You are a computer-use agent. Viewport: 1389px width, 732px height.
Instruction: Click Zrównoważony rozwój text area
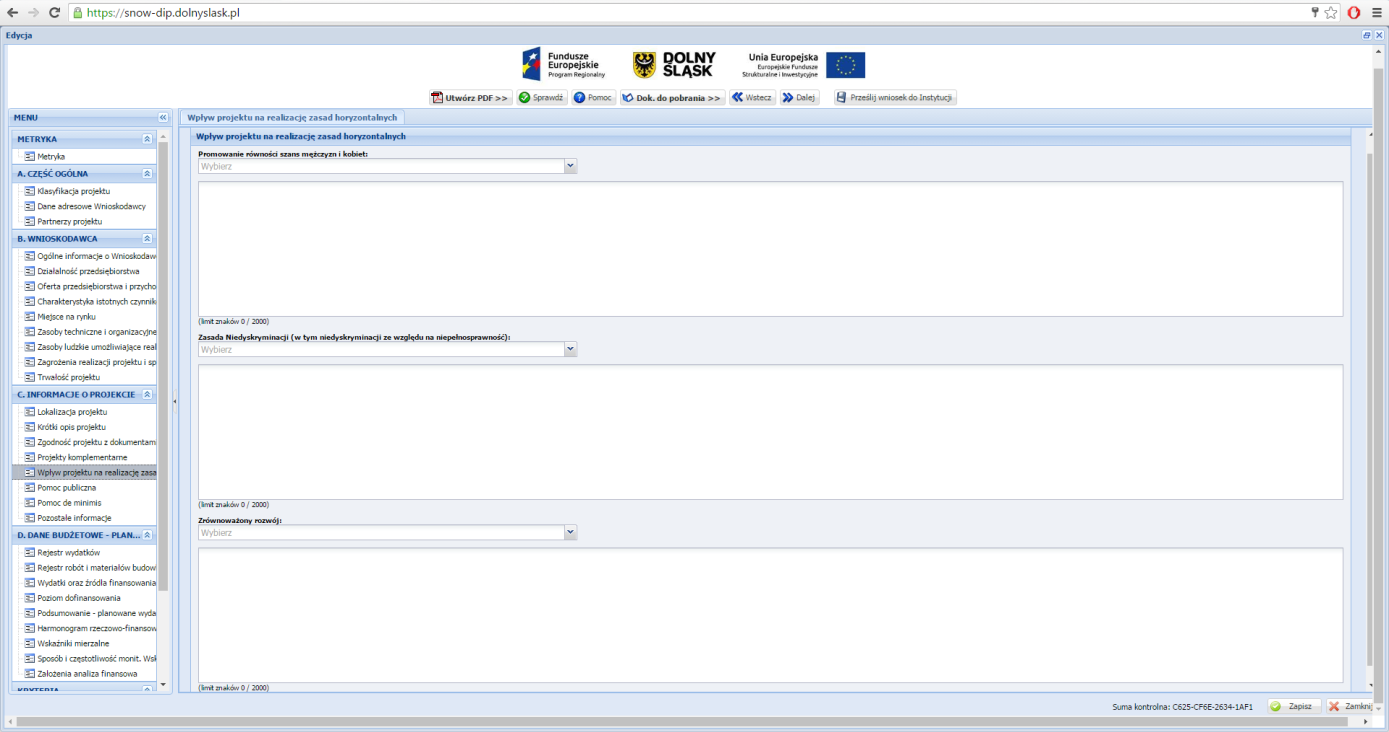pyautogui.click(x=770, y=615)
